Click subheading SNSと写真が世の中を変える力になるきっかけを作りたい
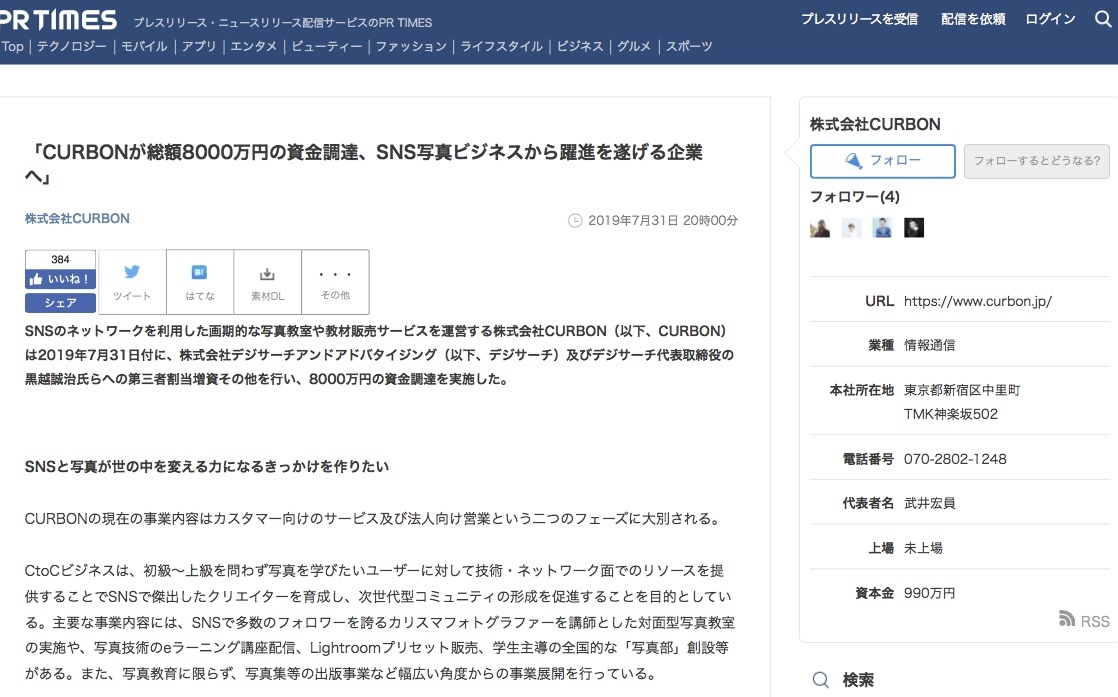The height and width of the screenshot is (697, 1118). tap(207, 467)
